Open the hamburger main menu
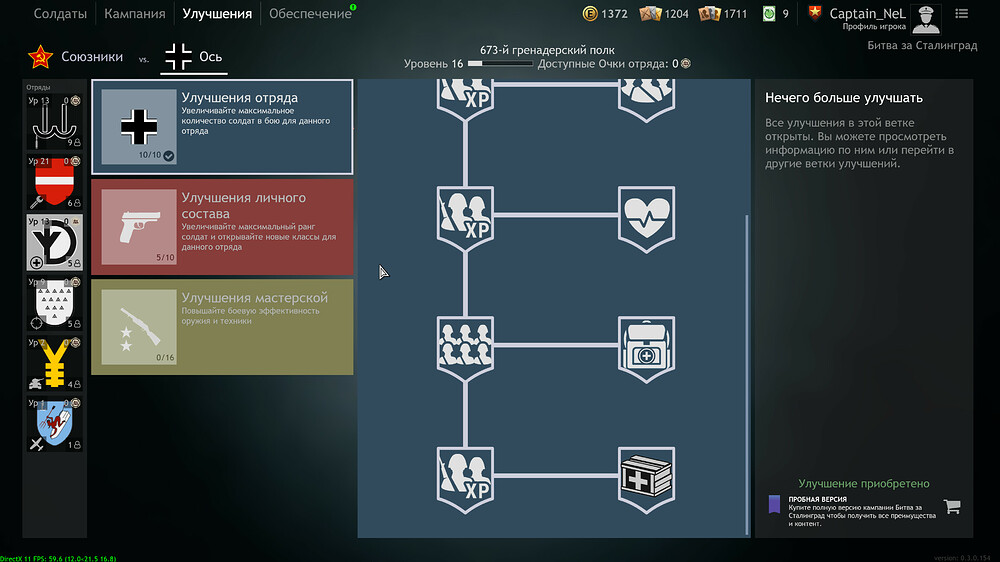This screenshot has width=1000, height=562. coord(962,13)
